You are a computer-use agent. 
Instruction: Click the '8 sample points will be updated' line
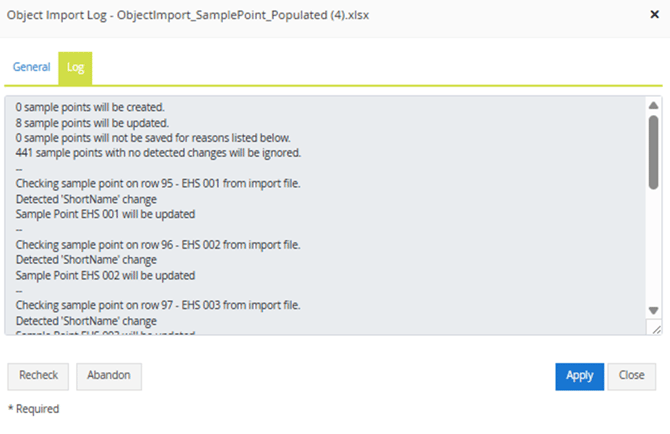pyautogui.click(x=92, y=122)
